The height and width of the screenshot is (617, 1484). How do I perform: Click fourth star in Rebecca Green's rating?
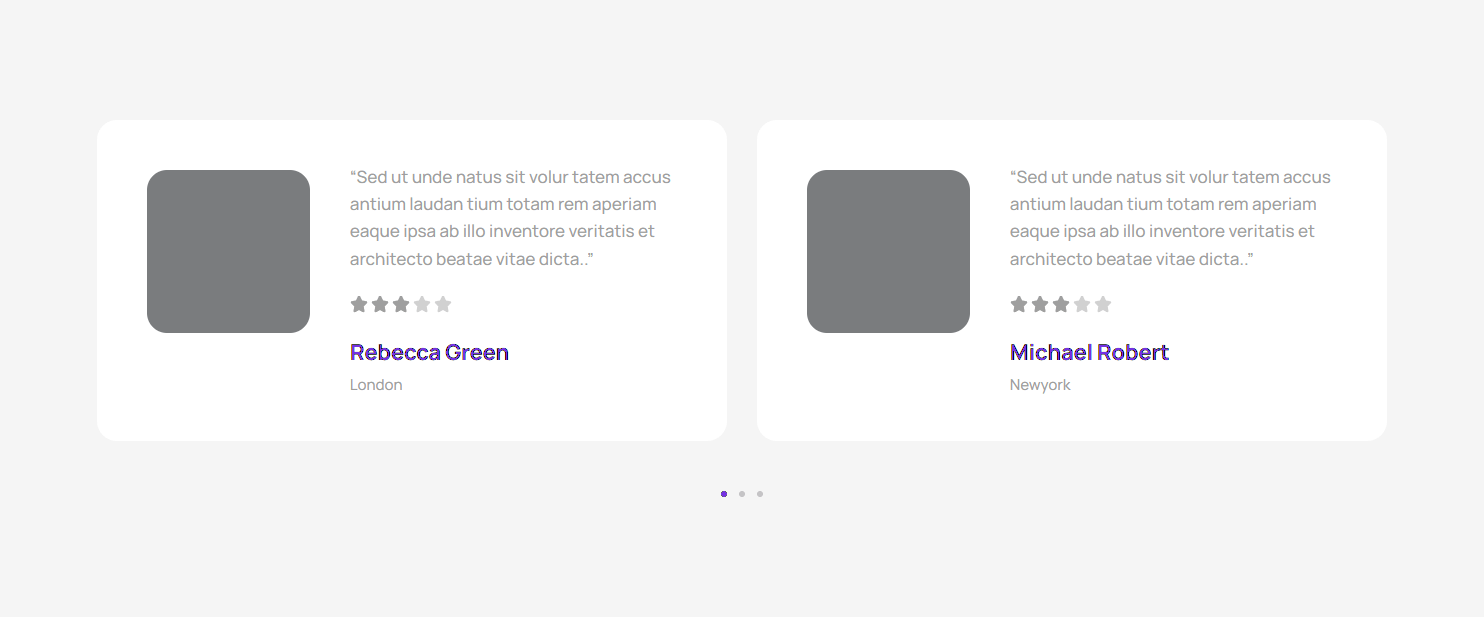click(422, 304)
